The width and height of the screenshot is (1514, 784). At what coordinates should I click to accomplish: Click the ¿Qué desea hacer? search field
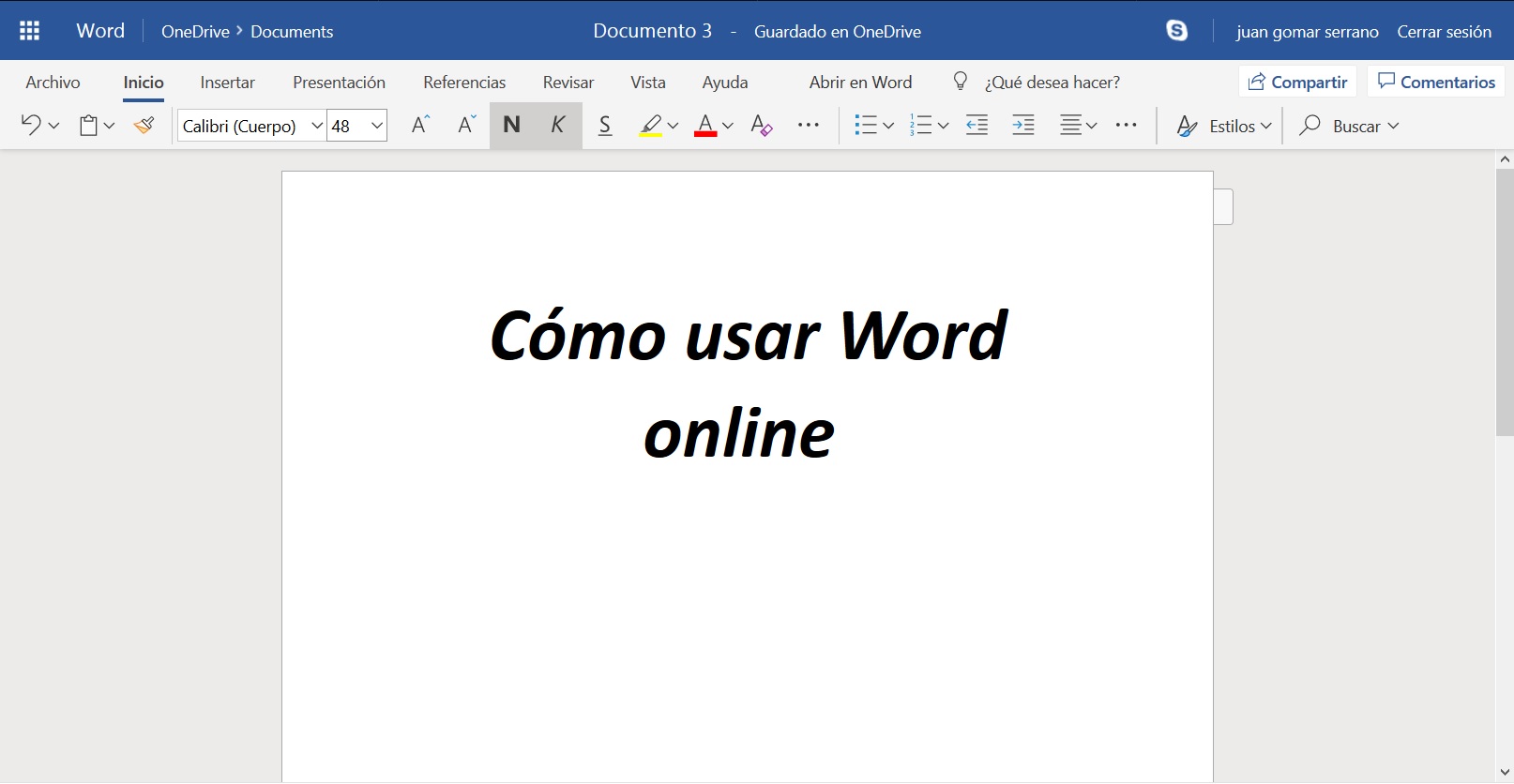tap(1052, 83)
